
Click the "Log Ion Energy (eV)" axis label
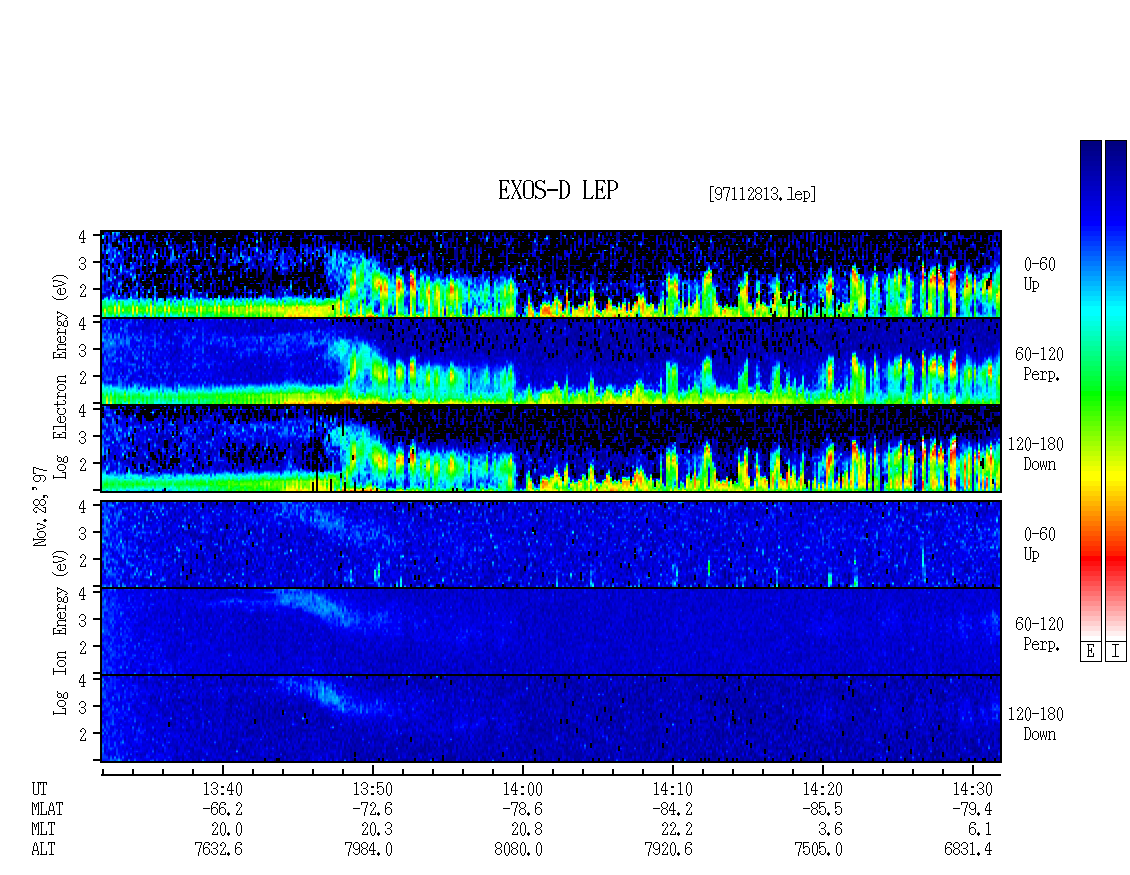click(x=60, y=633)
